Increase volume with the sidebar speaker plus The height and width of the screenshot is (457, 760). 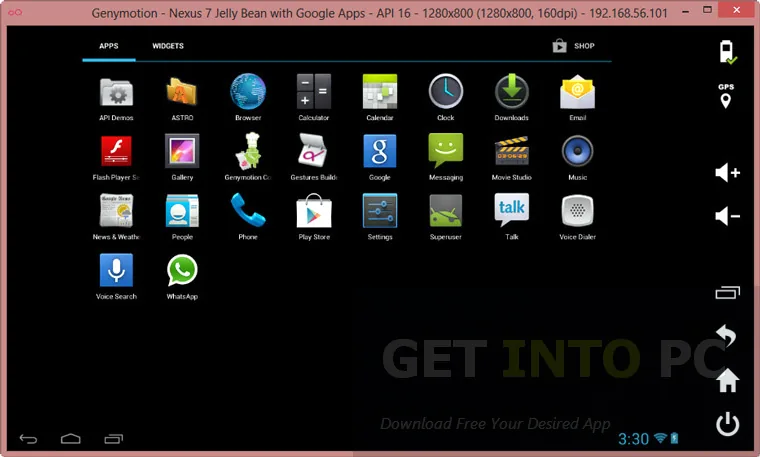(728, 173)
